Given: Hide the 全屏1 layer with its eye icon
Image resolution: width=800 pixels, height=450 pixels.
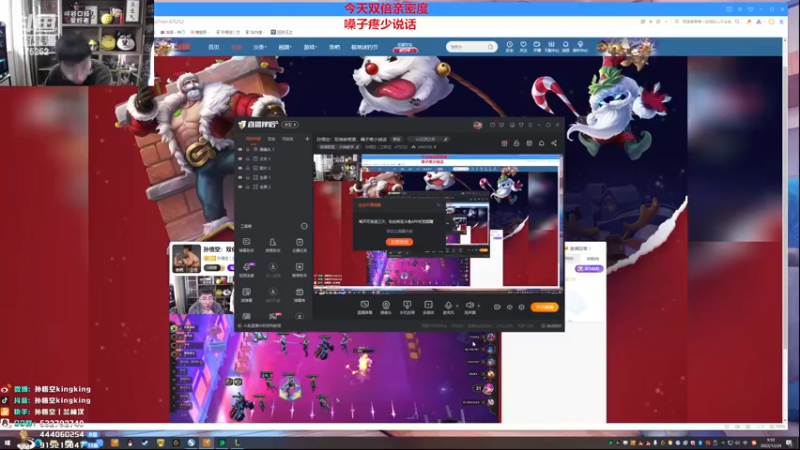Looking at the screenshot, I should point(240,178).
